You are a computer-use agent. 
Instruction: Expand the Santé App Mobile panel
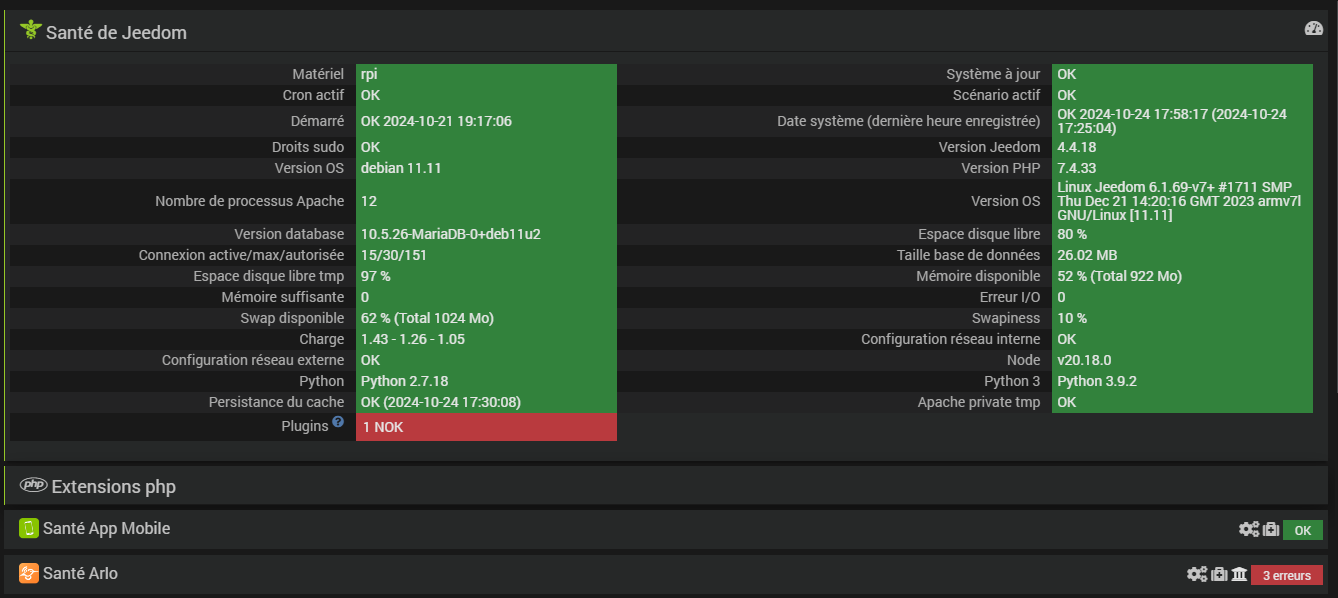point(107,528)
